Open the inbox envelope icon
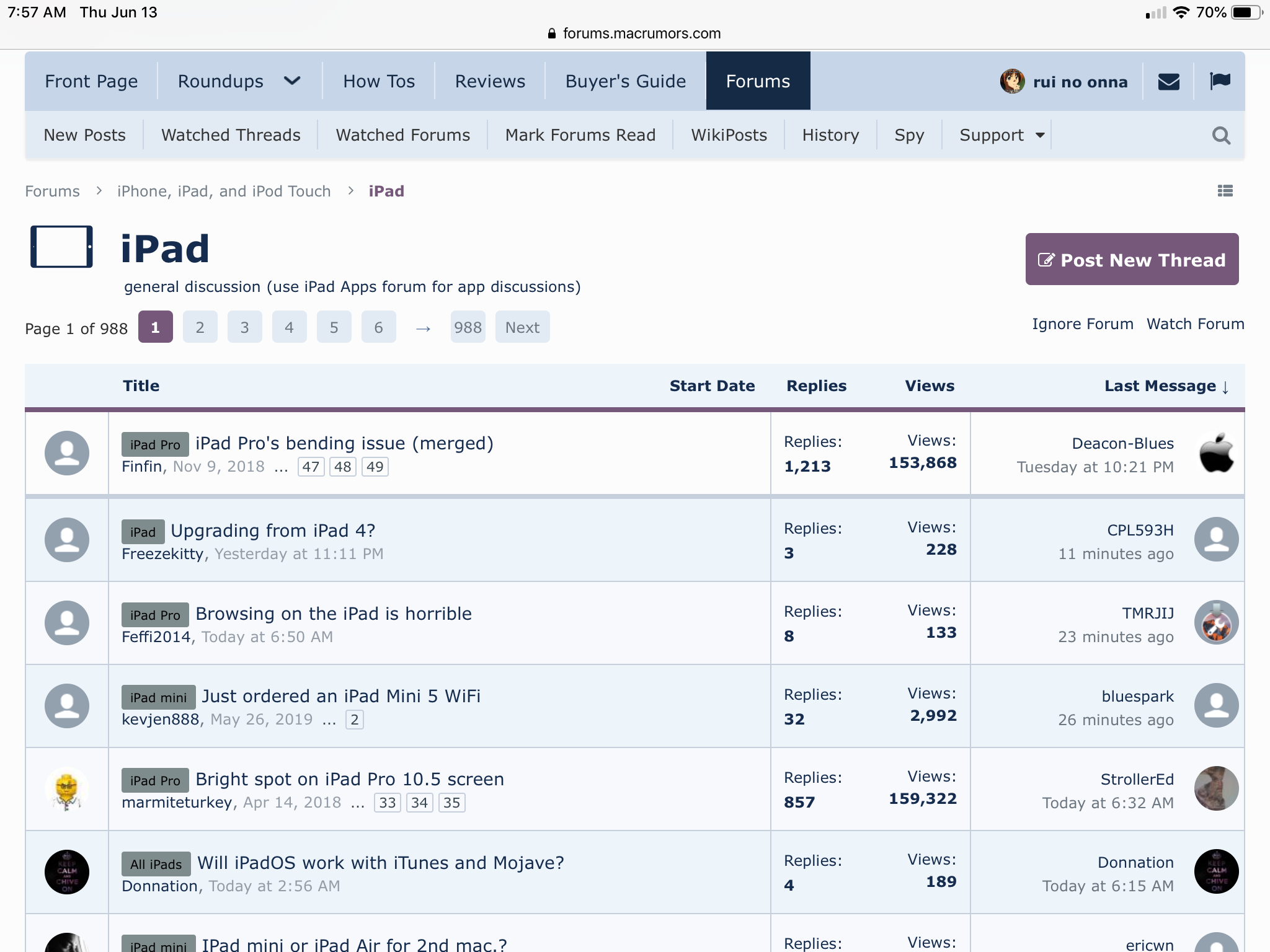The height and width of the screenshot is (952, 1270). tap(1168, 81)
